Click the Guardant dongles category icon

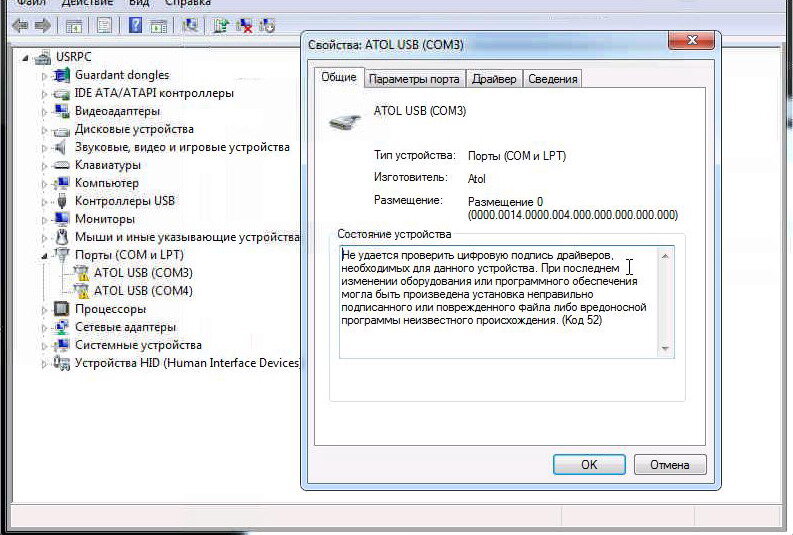pos(61,75)
